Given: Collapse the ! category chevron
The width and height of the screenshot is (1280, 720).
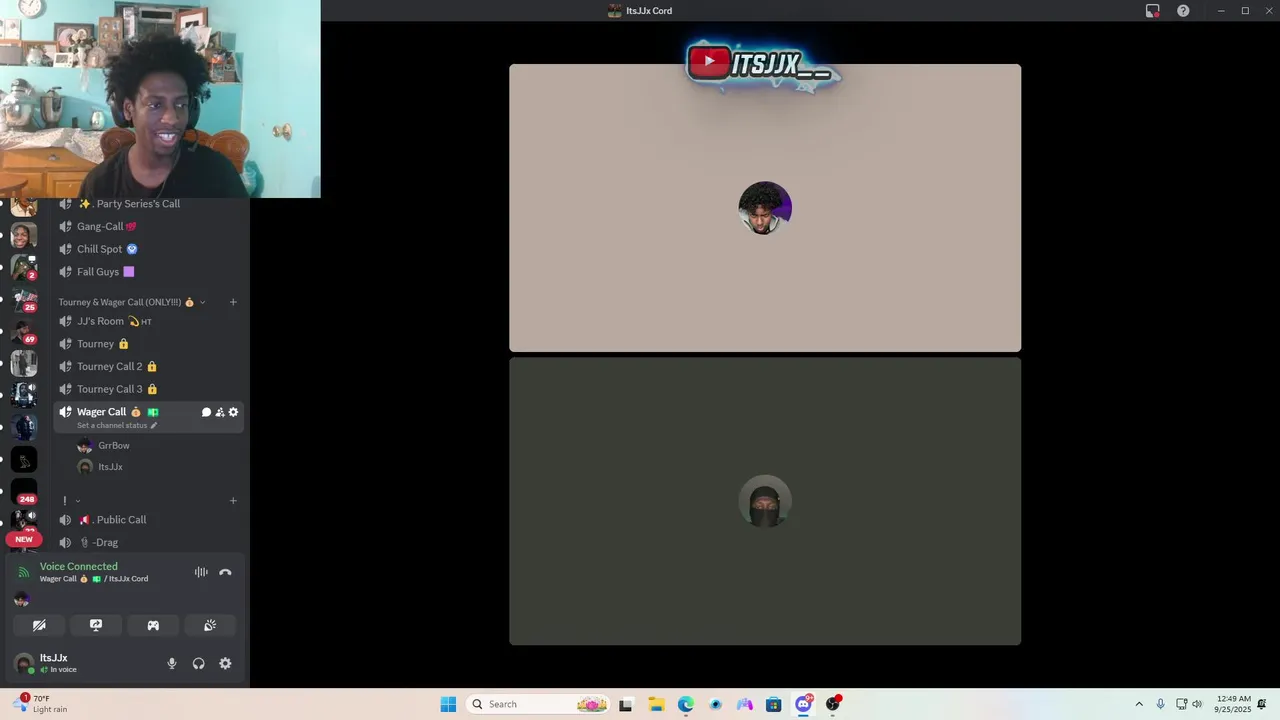Looking at the screenshot, I should [77, 500].
